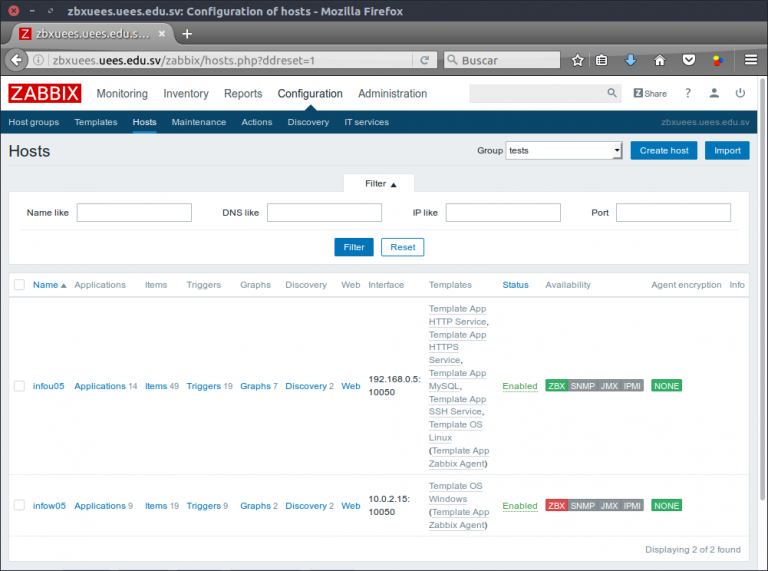Open Maintenance submenu
This screenshot has height=571, width=768.
[x=198, y=122]
